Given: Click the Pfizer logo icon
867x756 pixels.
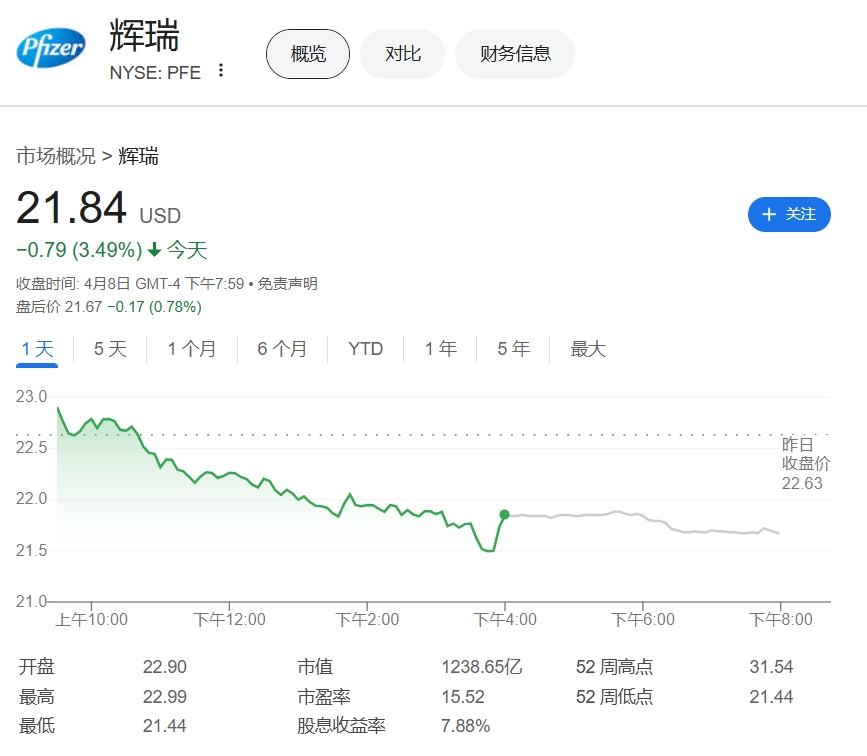Looking at the screenshot, I should pos(51,48).
